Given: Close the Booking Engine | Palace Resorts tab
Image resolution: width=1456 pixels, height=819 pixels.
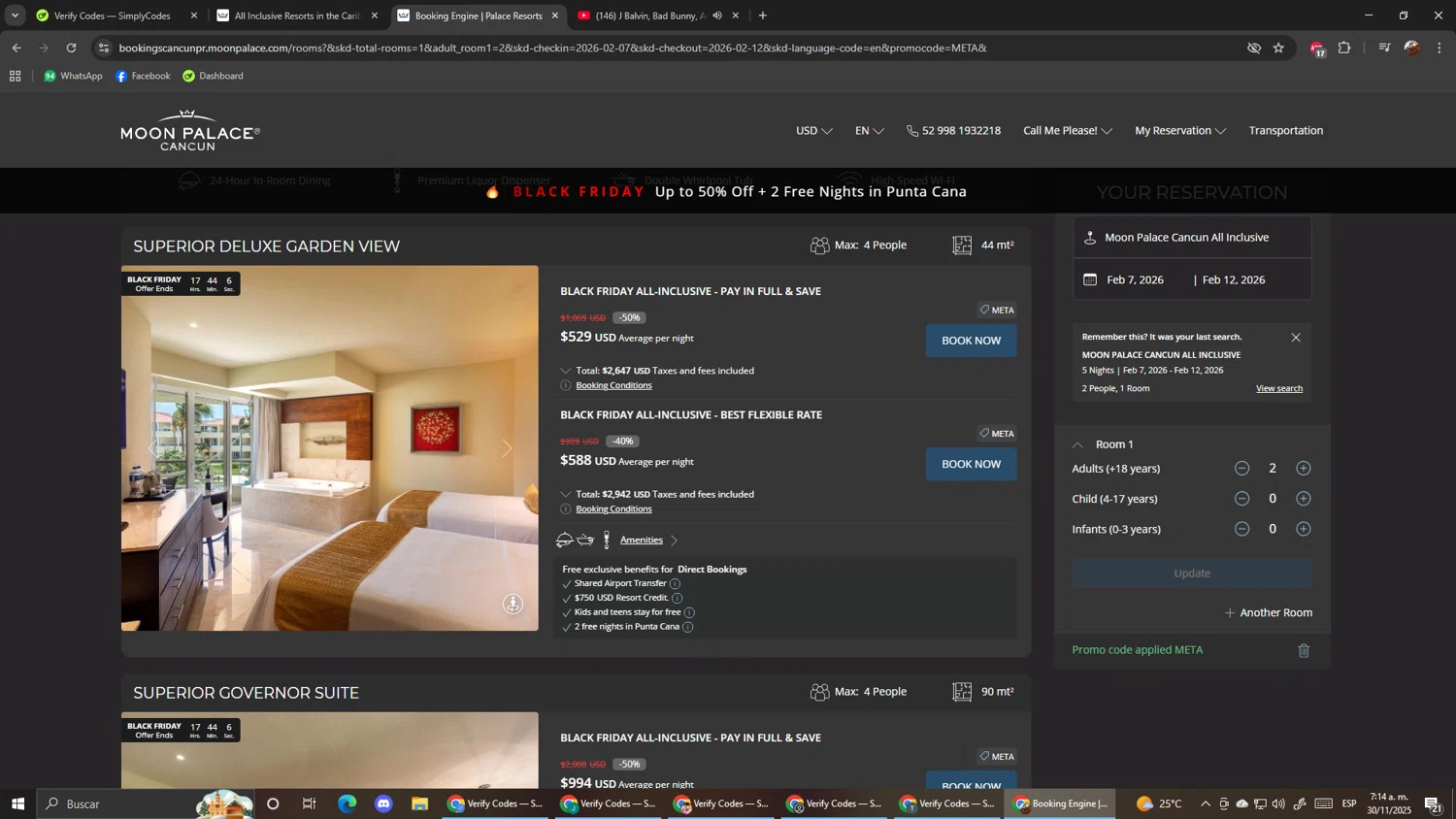Looking at the screenshot, I should tap(555, 16).
